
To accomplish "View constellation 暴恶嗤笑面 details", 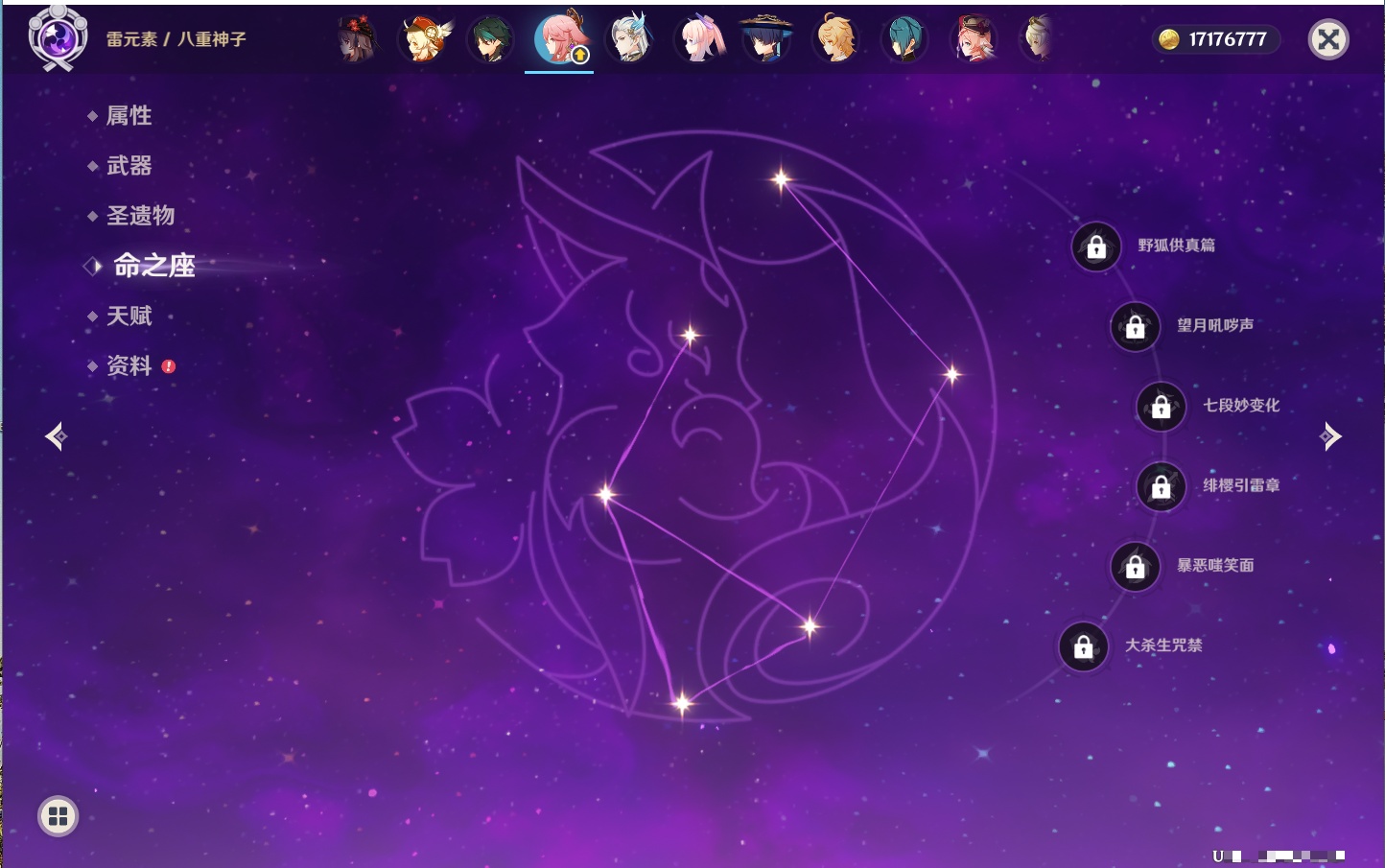I will click(x=1215, y=565).
